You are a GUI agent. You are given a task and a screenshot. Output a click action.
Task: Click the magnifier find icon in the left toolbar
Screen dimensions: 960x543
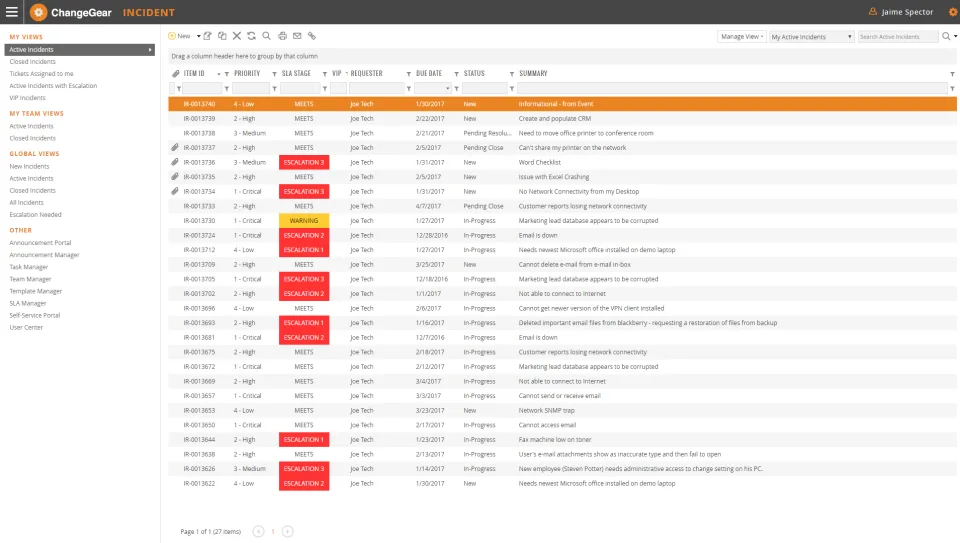tap(266, 36)
